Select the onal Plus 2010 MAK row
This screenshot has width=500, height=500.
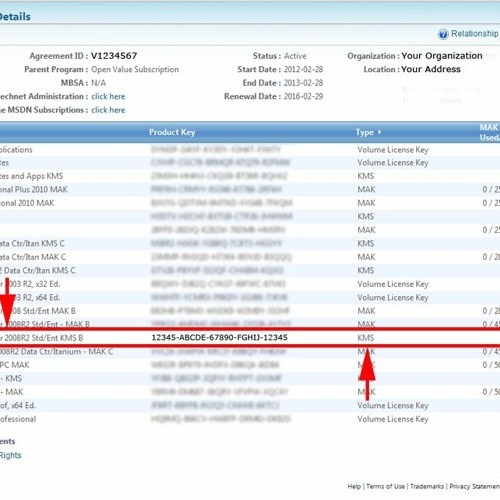250,190
